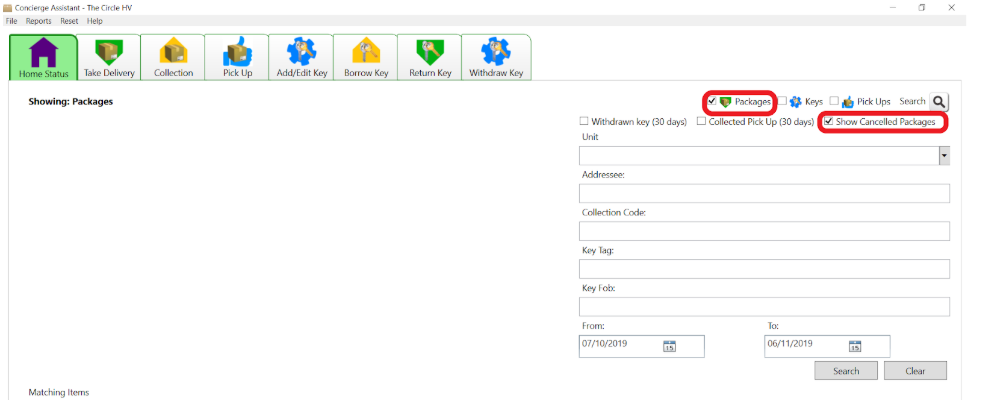Uncheck the Packages checkbox
1006x402 pixels.
tap(712, 101)
